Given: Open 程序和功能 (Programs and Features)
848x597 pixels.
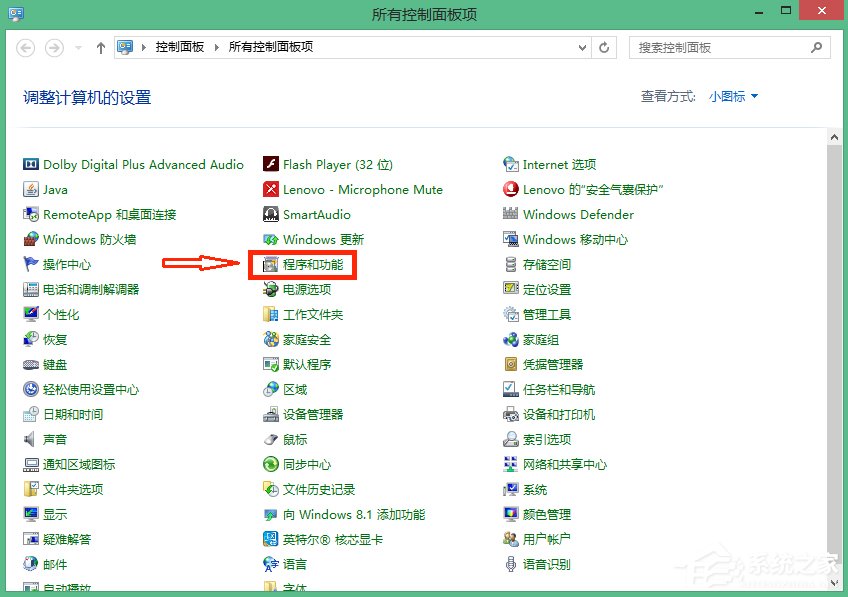Looking at the screenshot, I should tap(302, 264).
